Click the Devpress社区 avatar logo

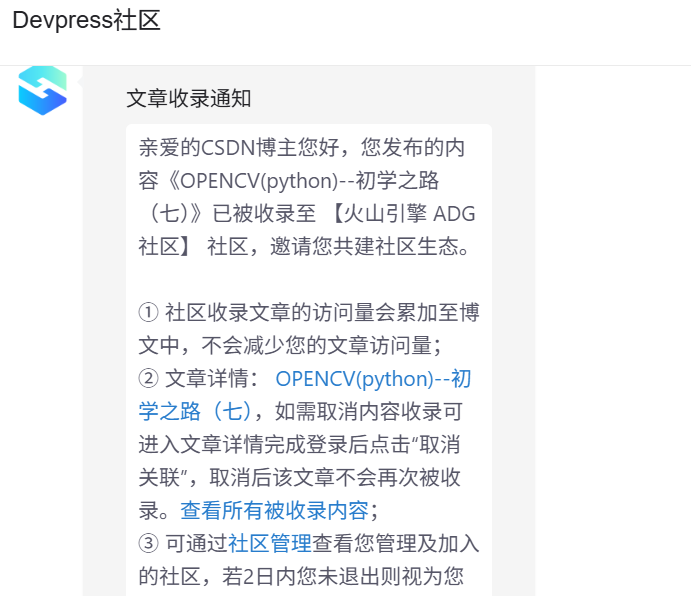coord(42,90)
